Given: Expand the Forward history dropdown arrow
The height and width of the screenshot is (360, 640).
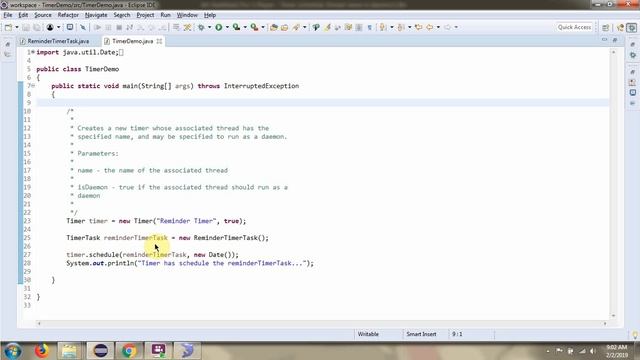Looking at the screenshot, I should pos(456,27).
